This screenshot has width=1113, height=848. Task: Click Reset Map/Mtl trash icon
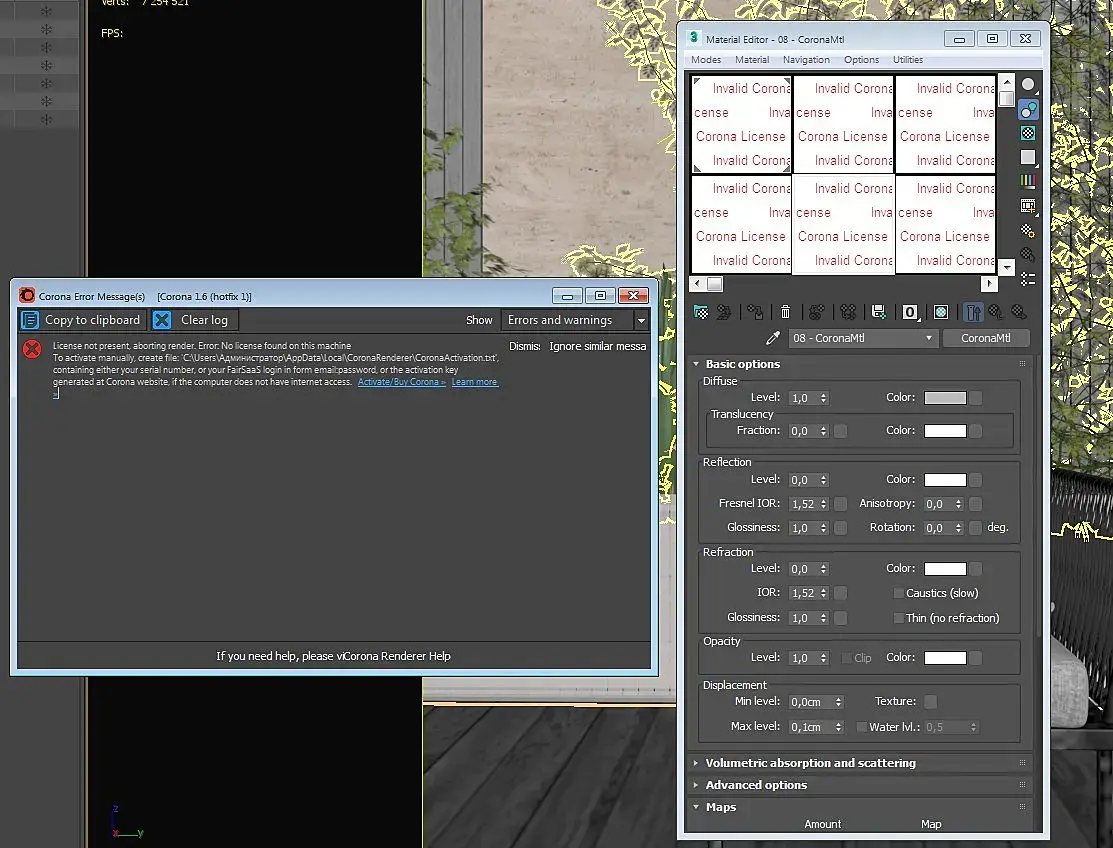[785, 312]
